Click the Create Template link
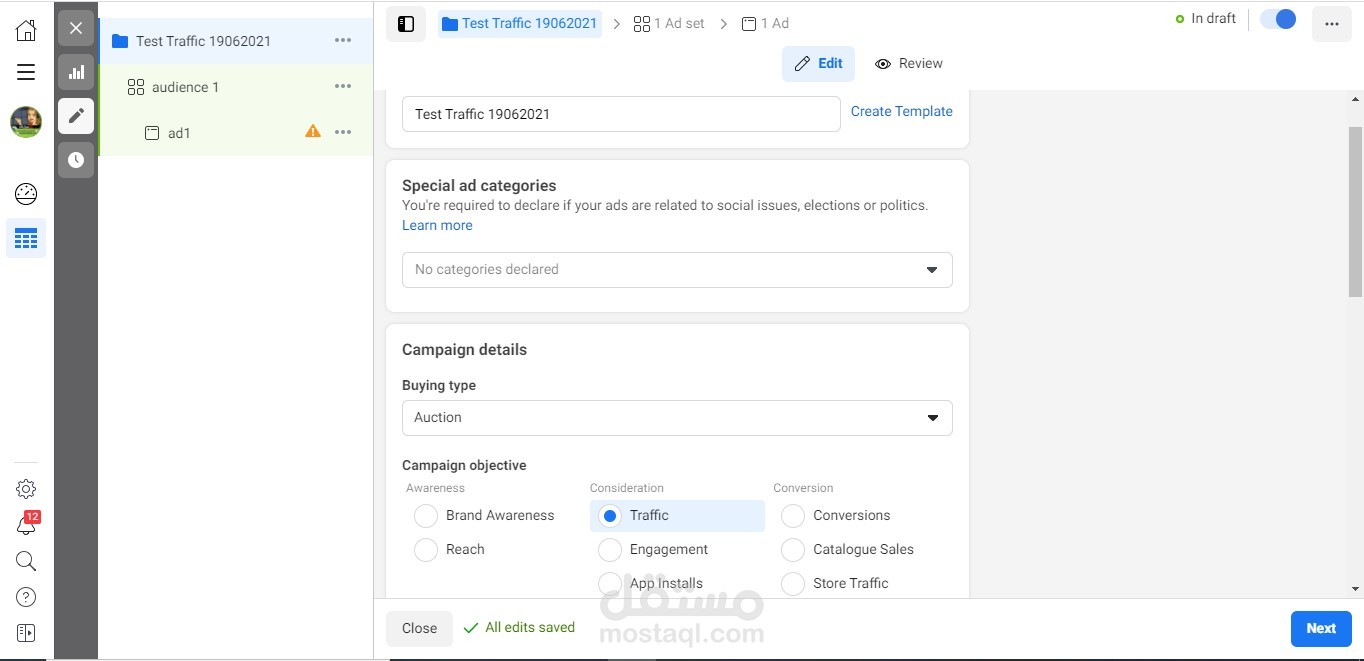 902,111
